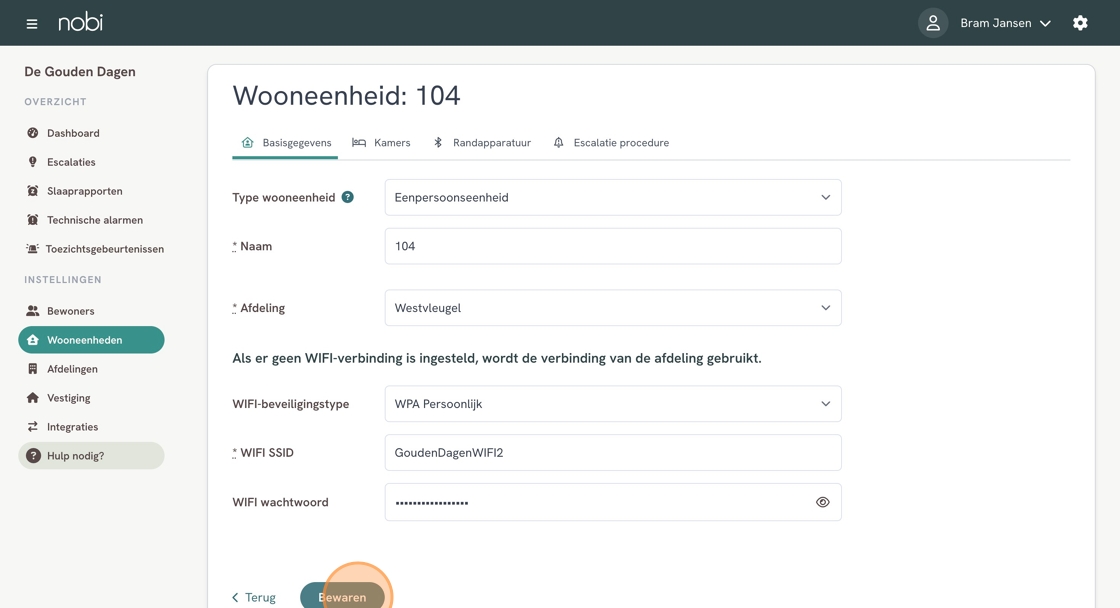Click the WIFI SSID input field
The height and width of the screenshot is (608, 1120).
(x=612, y=453)
